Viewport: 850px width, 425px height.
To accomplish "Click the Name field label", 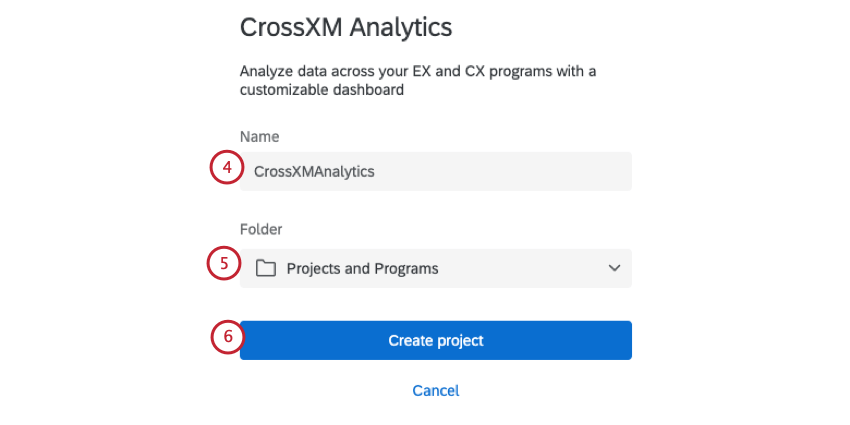I will [x=260, y=137].
